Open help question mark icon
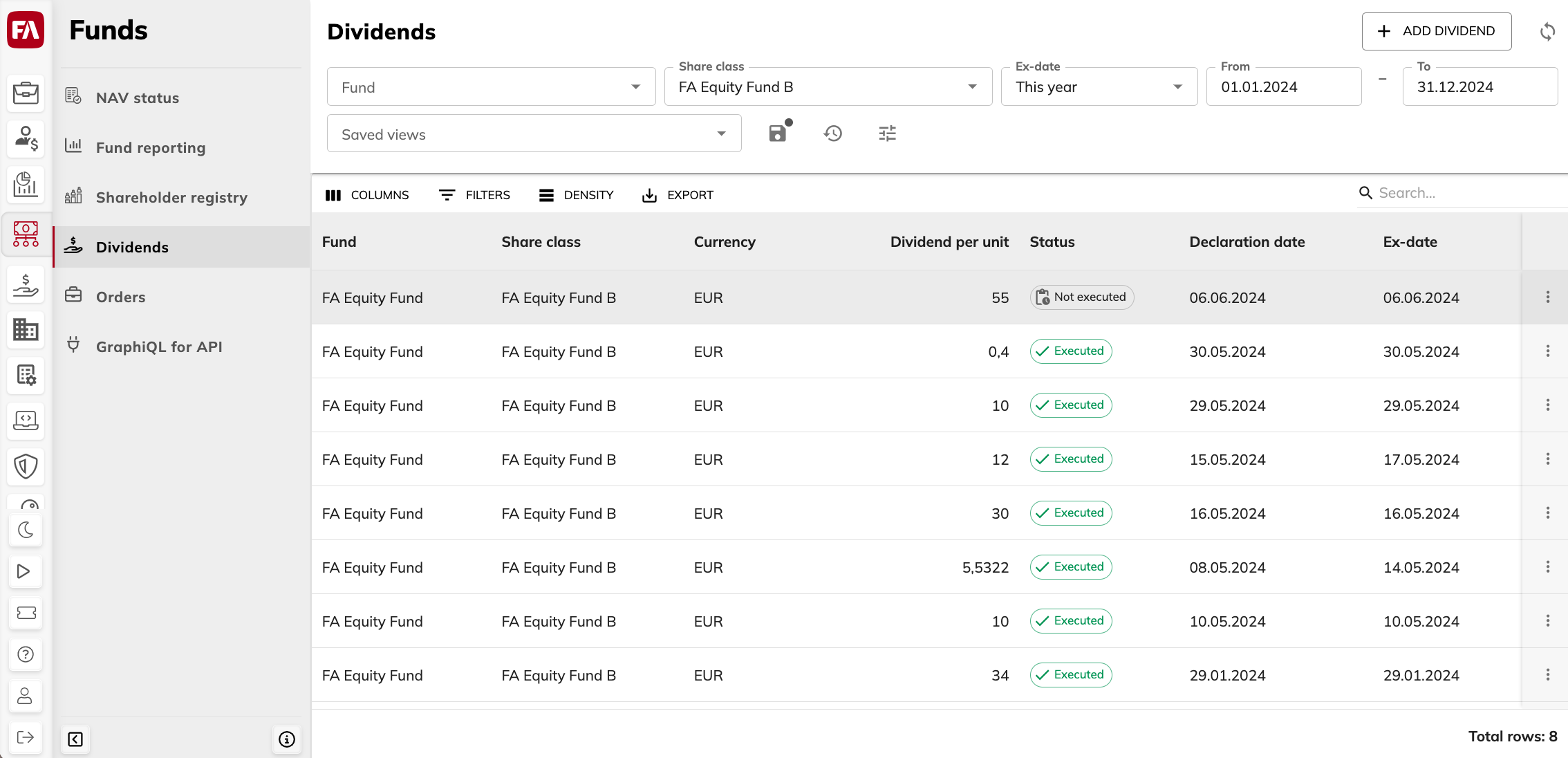Viewport: 1568px width, 758px height. pyautogui.click(x=26, y=654)
